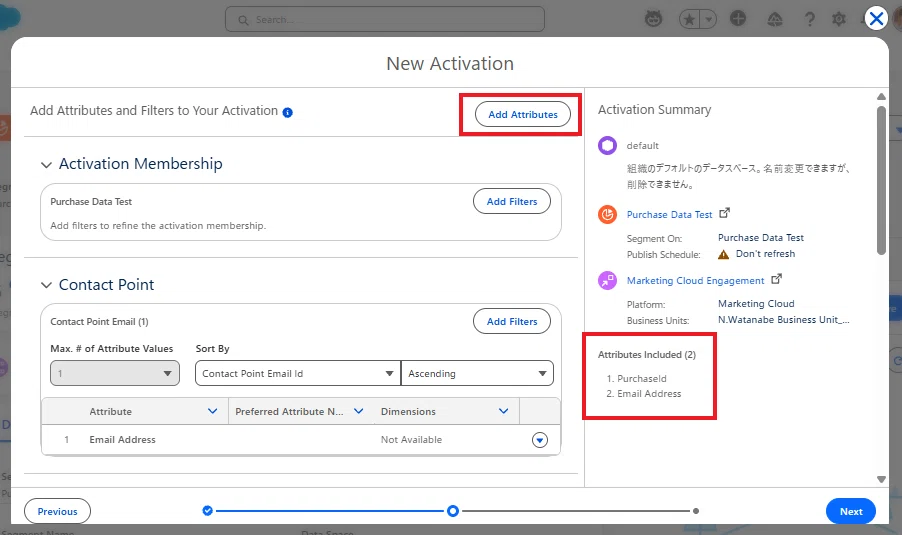Image resolution: width=902 pixels, height=535 pixels.
Task: Click Add Filters for Contact Point Email
Action: pyautogui.click(x=511, y=322)
